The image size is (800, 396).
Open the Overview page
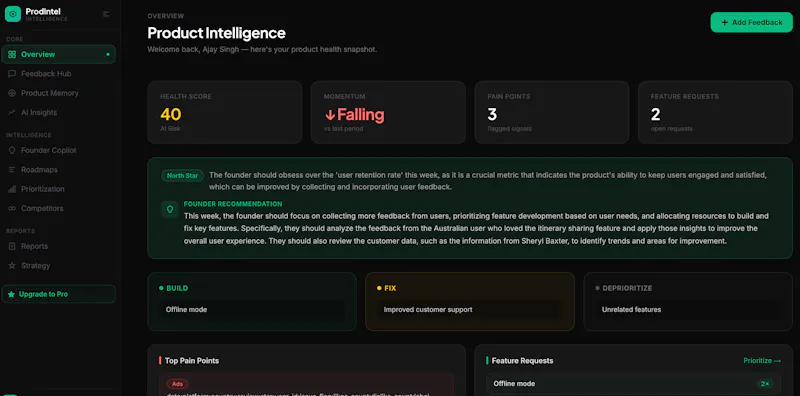click(x=59, y=55)
